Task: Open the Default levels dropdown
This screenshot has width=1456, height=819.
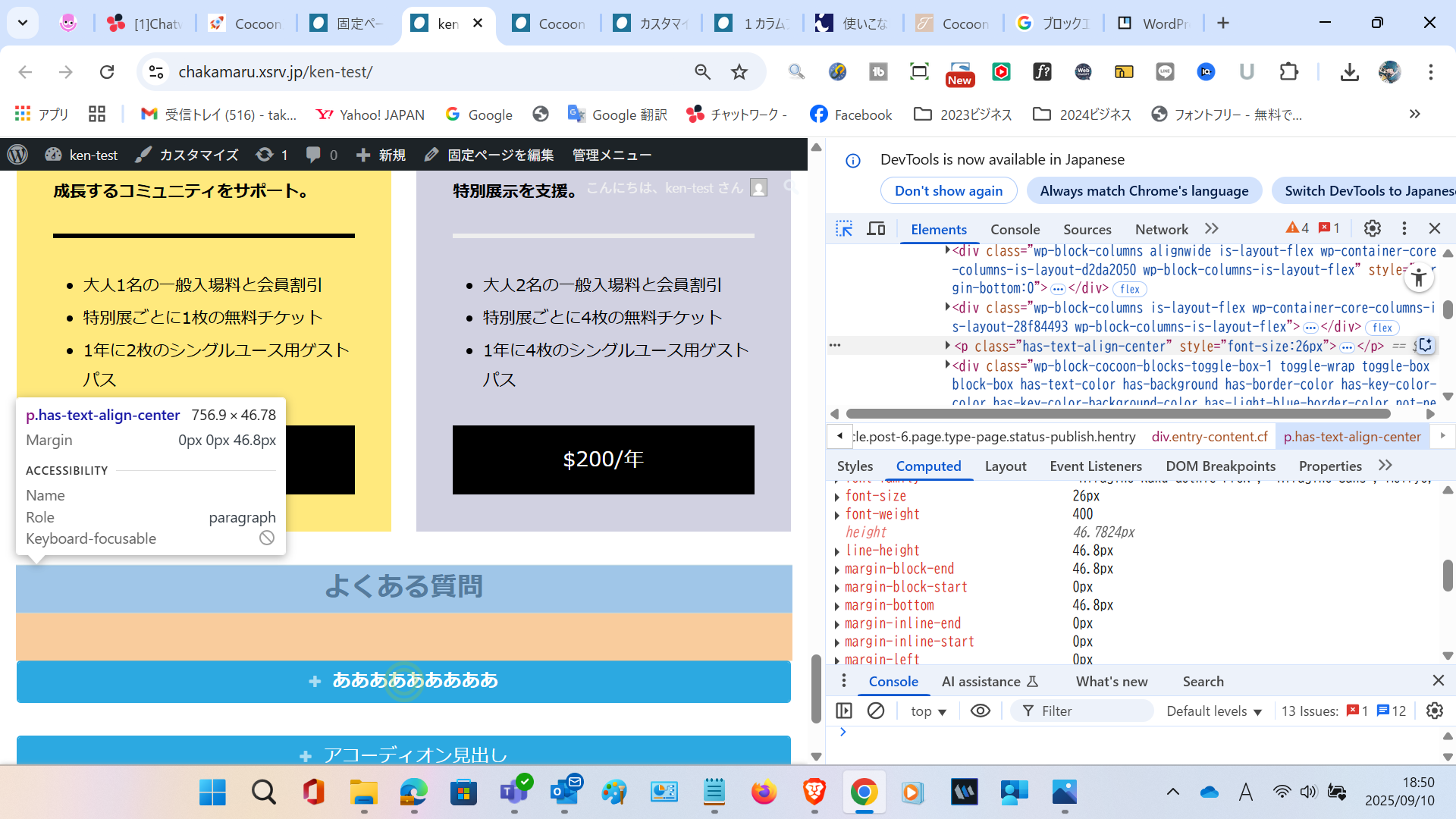Action: 1213,711
